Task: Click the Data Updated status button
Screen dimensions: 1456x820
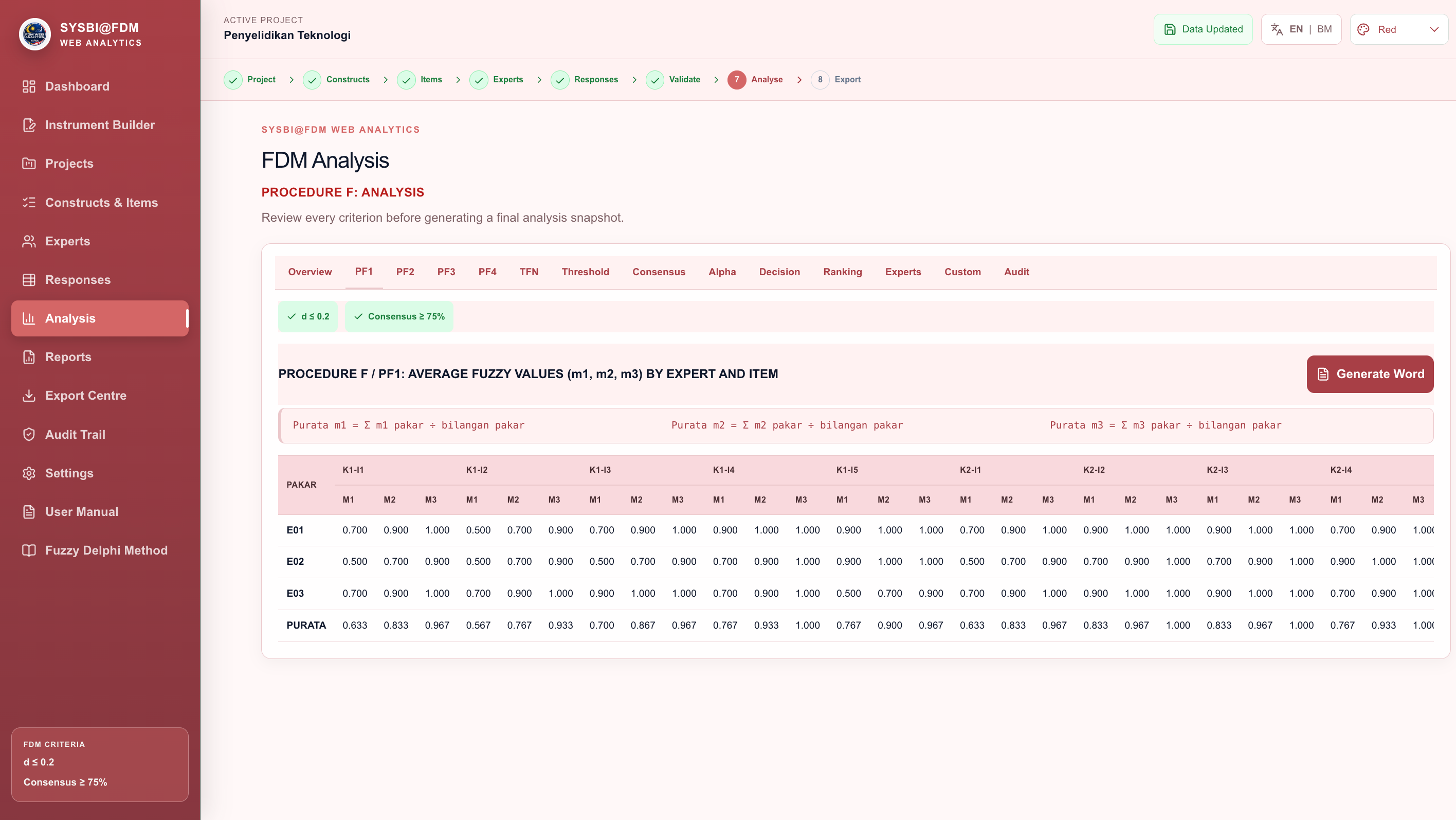Action: (1203, 29)
